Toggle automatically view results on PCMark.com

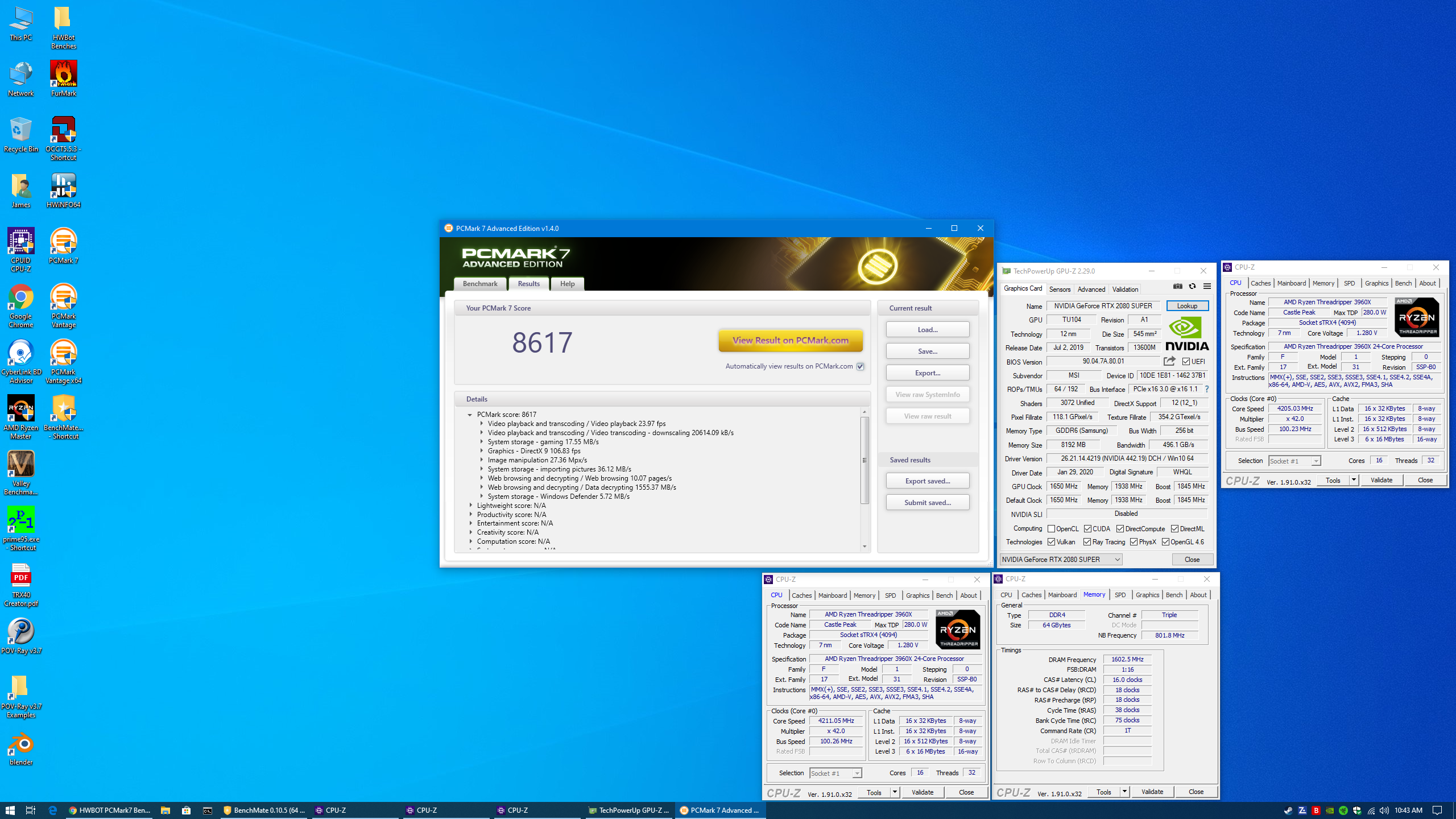[x=861, y=366]
